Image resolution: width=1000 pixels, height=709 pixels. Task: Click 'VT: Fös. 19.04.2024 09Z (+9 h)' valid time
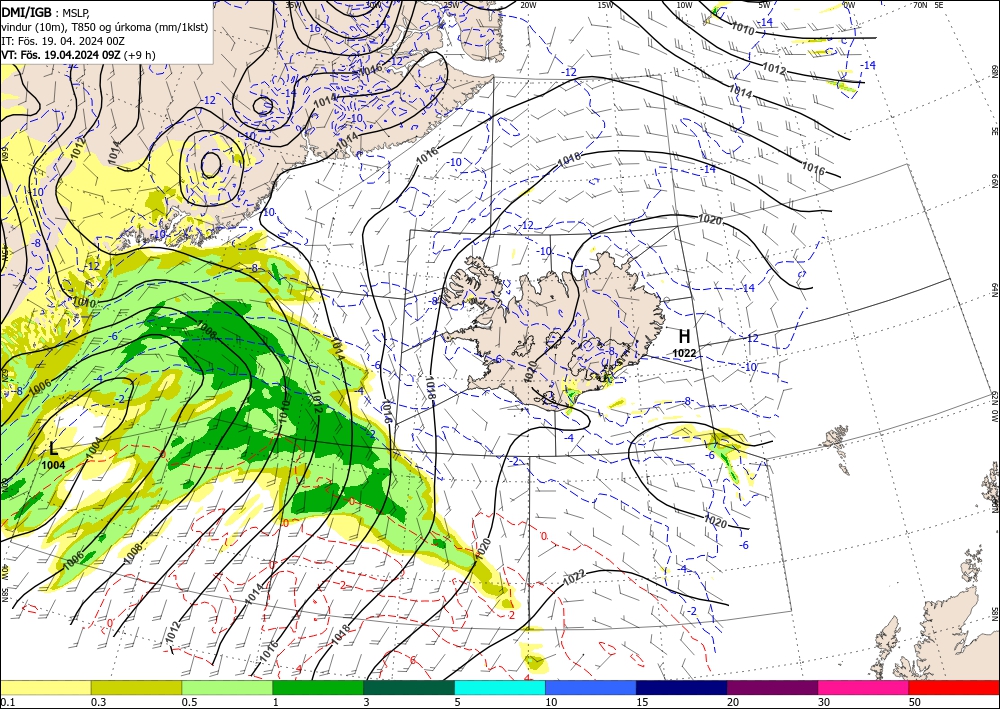coord(78,55)
